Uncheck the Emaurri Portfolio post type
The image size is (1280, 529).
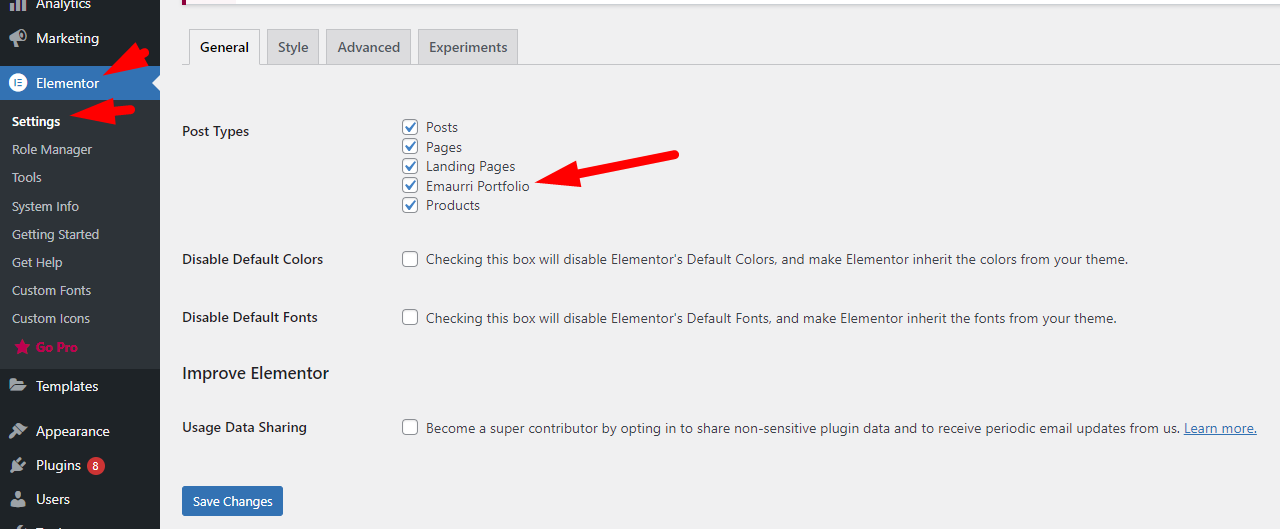click(x=410, y=186)
